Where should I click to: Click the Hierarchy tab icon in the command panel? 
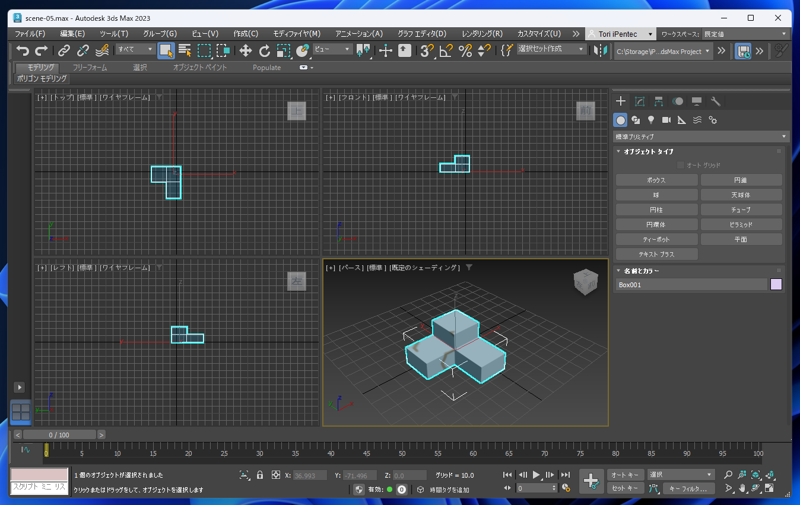point(659,101)
